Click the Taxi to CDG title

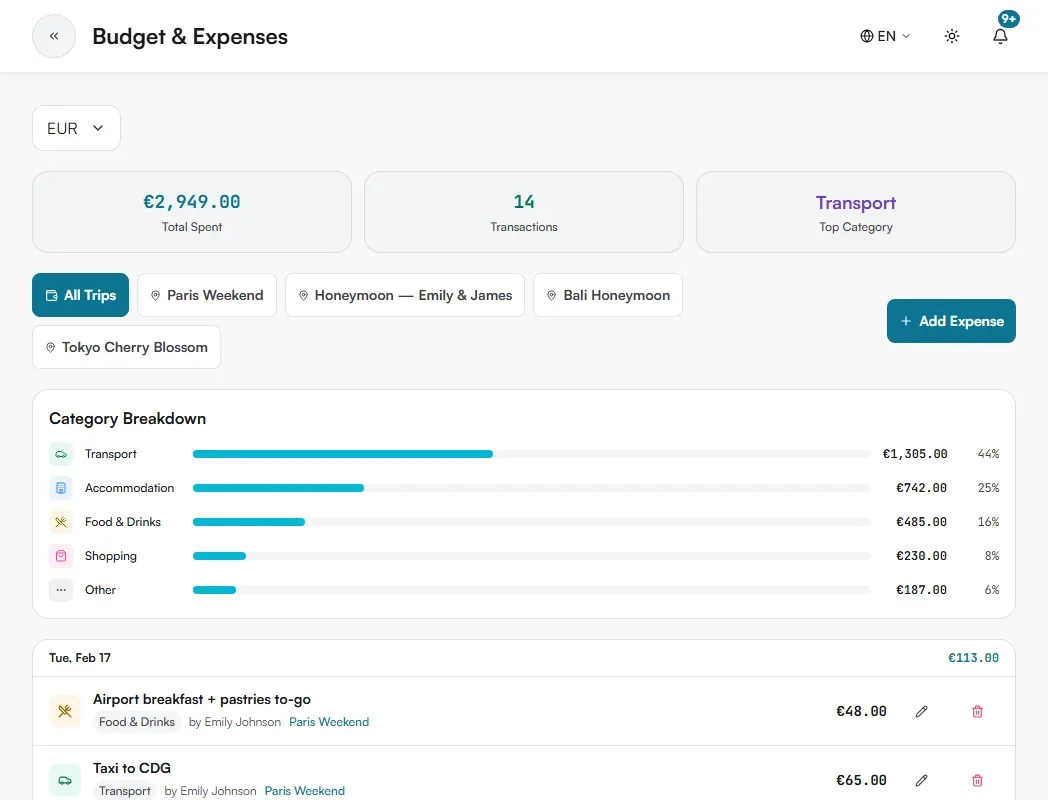tap(132, 768)
